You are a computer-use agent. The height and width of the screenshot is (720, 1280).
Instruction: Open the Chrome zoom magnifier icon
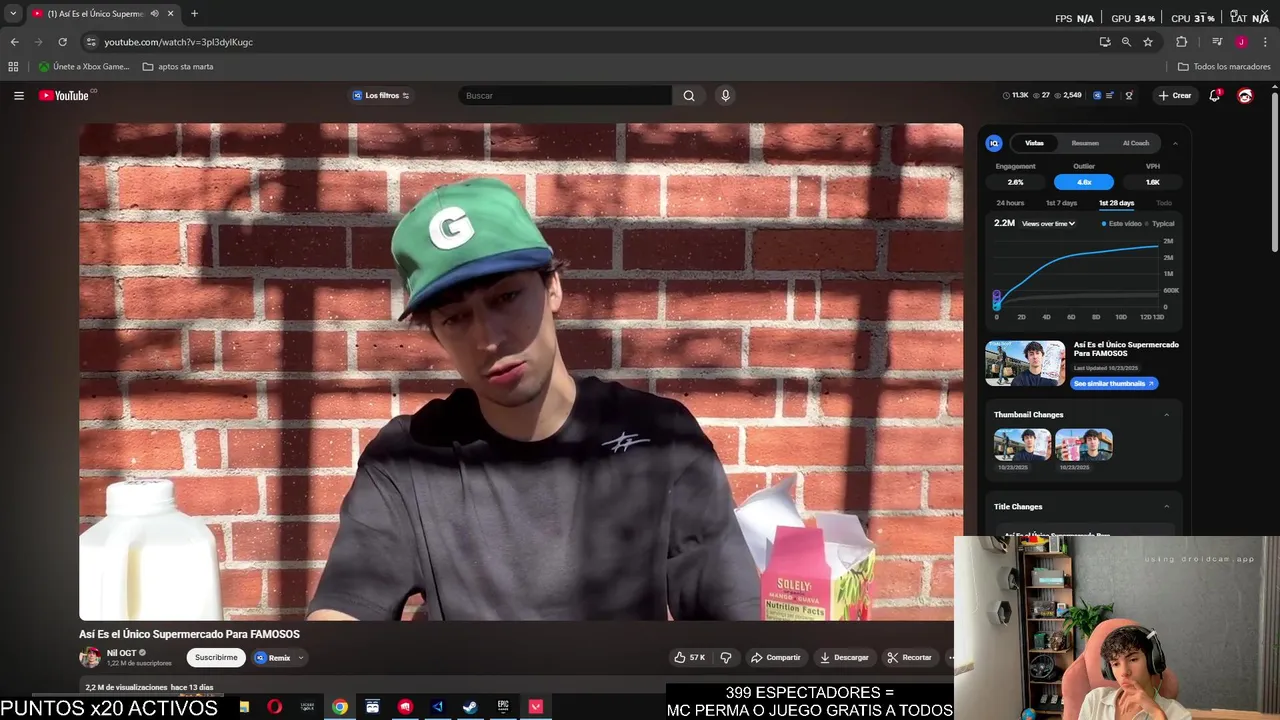pos(1126,42)
